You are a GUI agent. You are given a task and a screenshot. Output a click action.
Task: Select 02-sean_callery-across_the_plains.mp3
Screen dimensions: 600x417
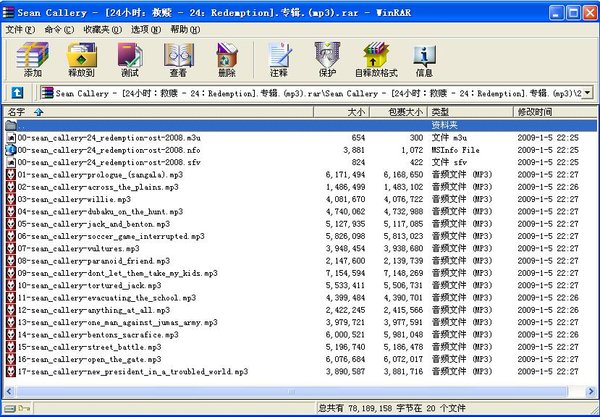point(98,187)
